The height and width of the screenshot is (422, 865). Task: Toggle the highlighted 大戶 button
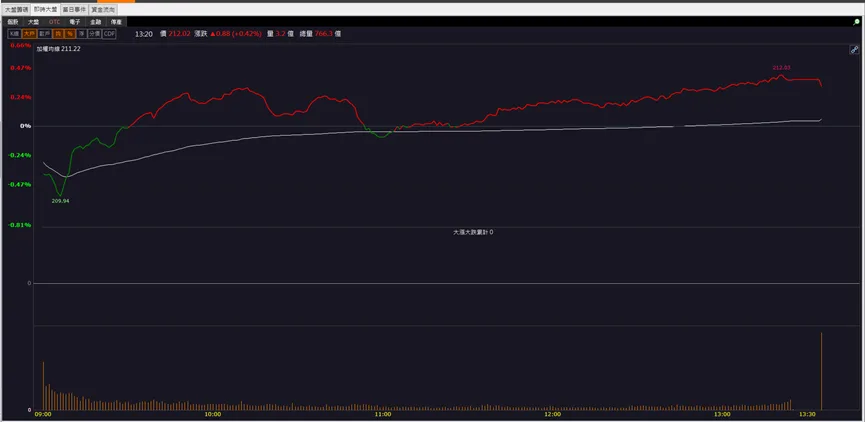(x=29, y=34)
